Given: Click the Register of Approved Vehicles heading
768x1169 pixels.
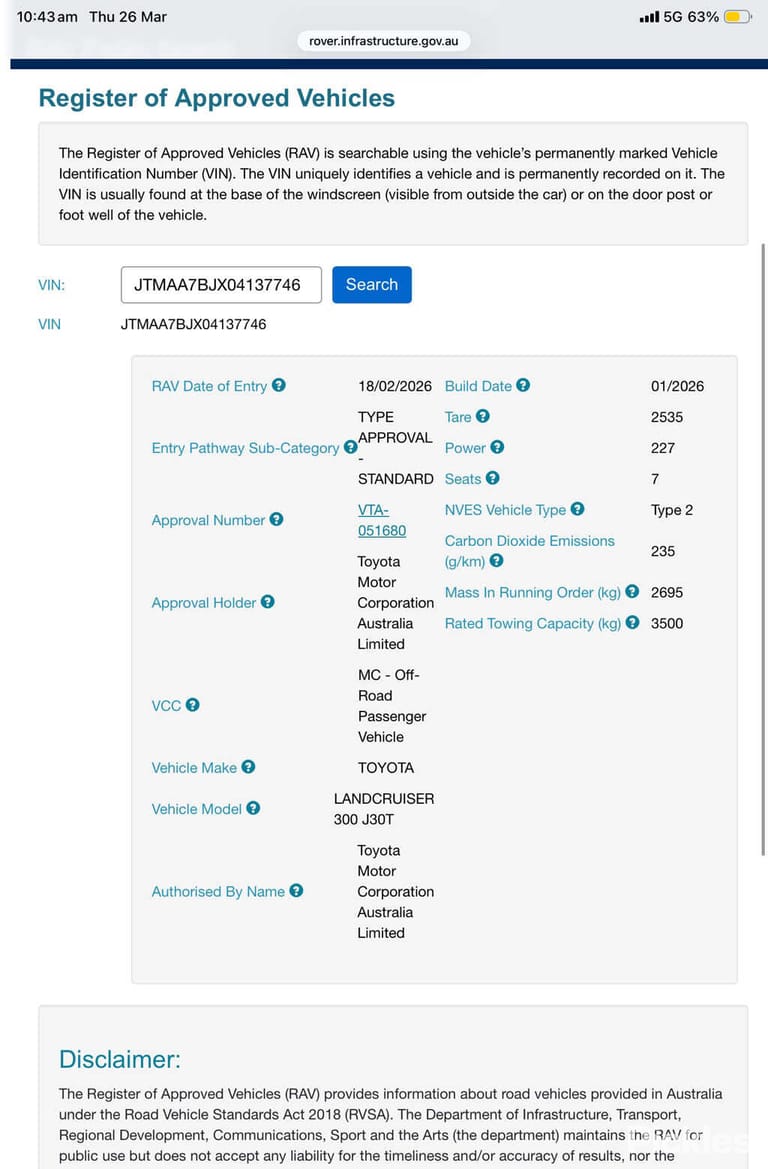Looking at the screenshot, I should click(217, 98).
